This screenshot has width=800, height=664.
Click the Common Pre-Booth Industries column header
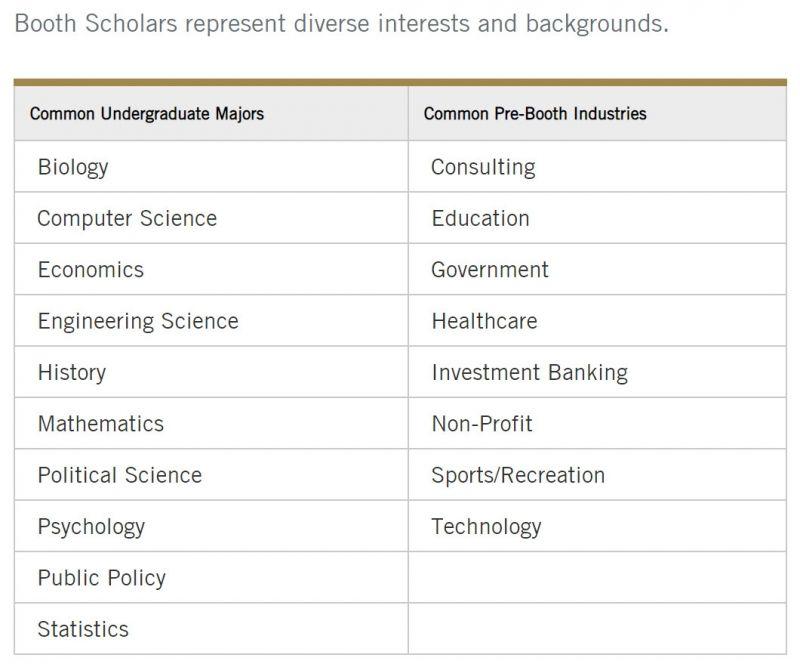click(534, 114)
